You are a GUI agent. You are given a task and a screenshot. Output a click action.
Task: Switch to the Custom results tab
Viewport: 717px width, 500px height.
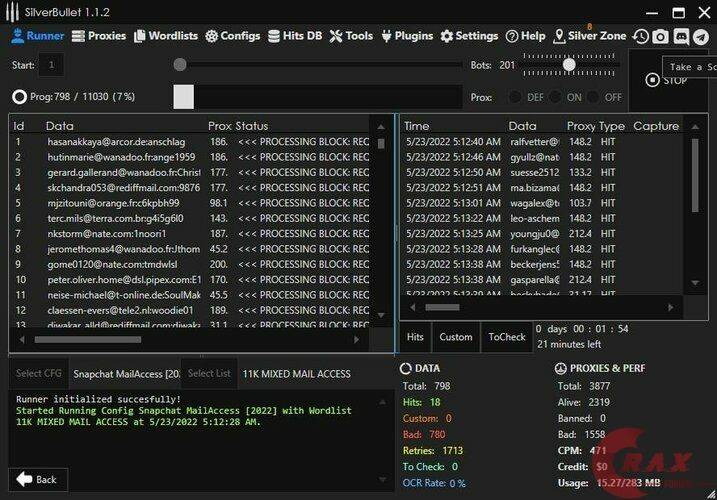tap(455, 337)
